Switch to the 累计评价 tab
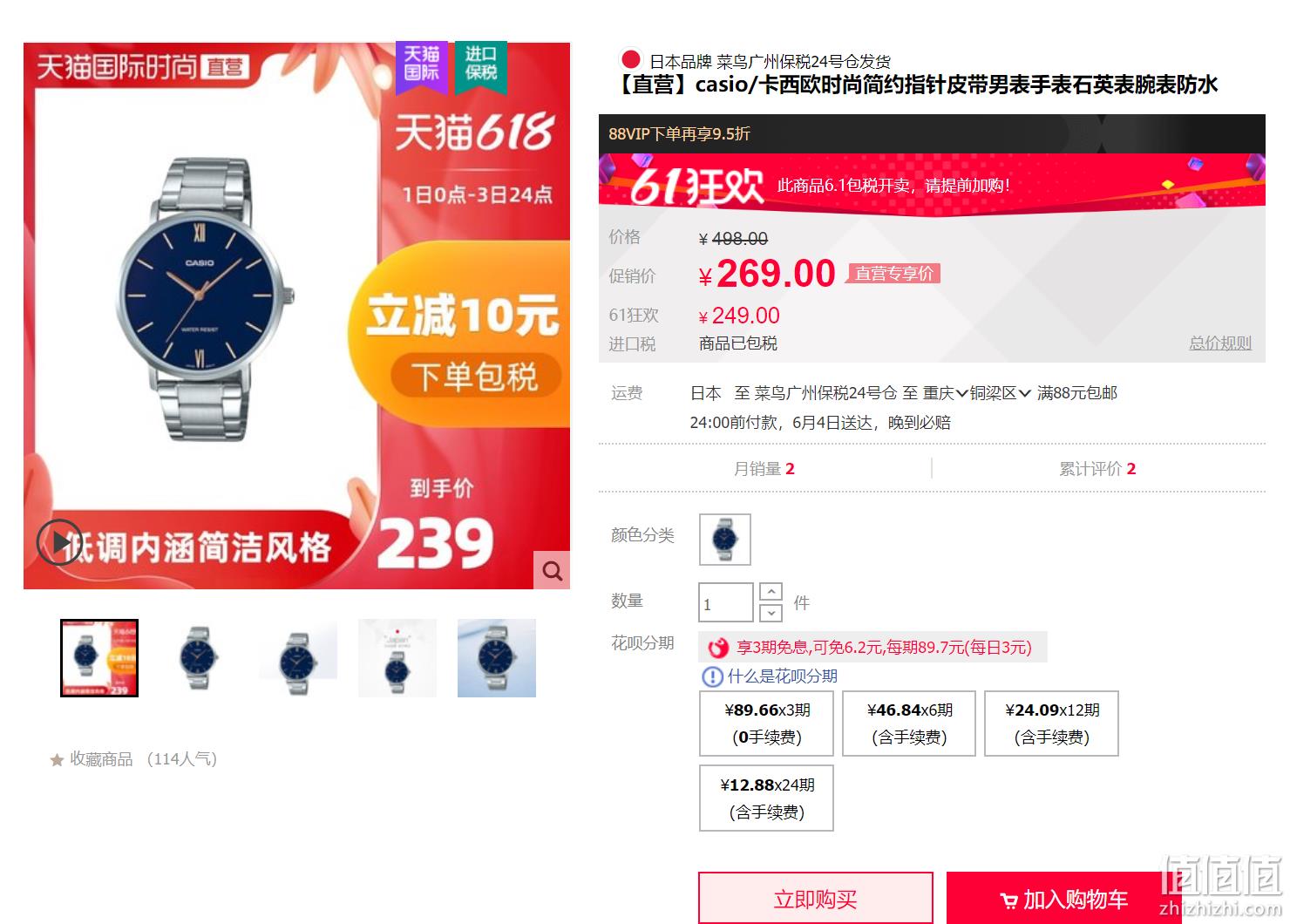The height and width of the screenshot is (924, 1290). (x=1097, y=469)
